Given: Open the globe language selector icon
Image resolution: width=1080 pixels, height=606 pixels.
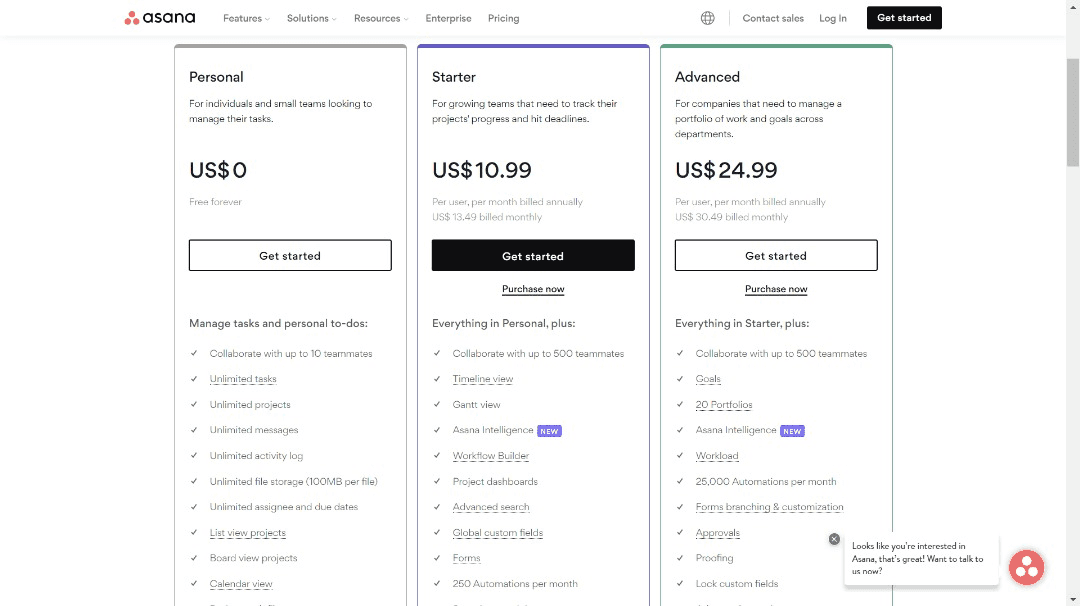Looking at the screenshot, I should pos(707,17).
